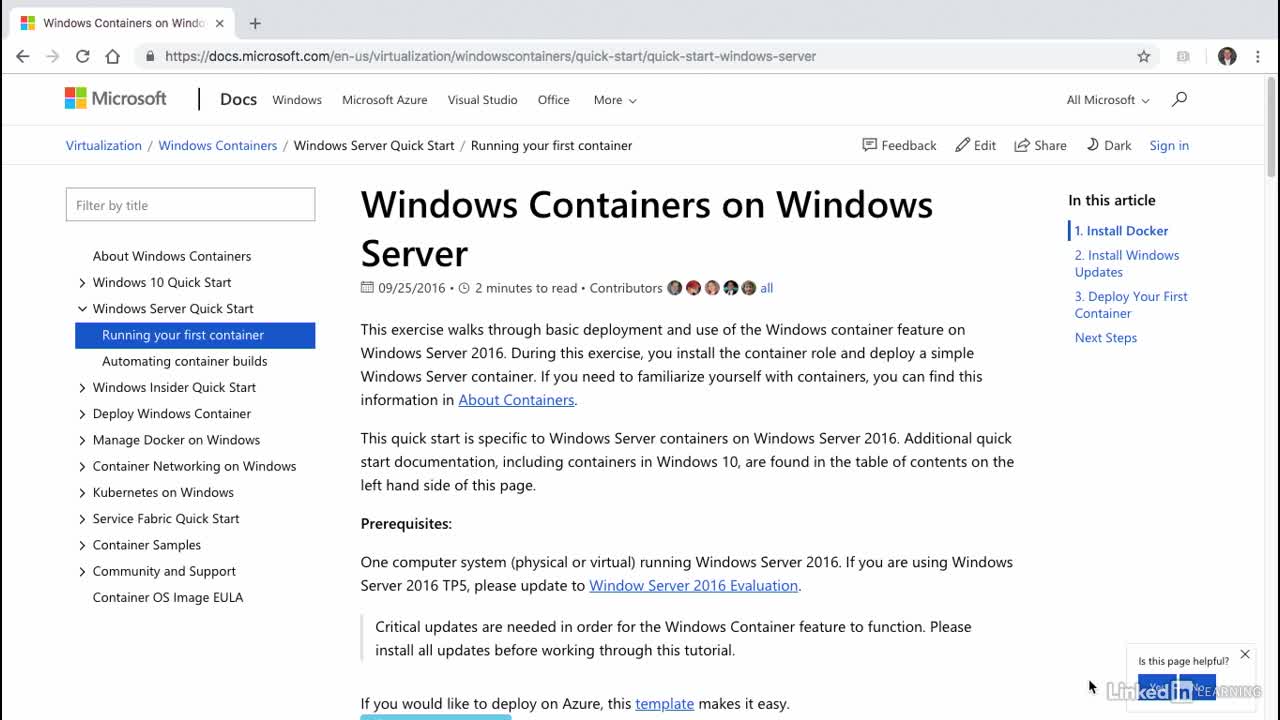Open the browser home icon
This screenshot has width=1280, height=720.
click(x=113, y=56)
